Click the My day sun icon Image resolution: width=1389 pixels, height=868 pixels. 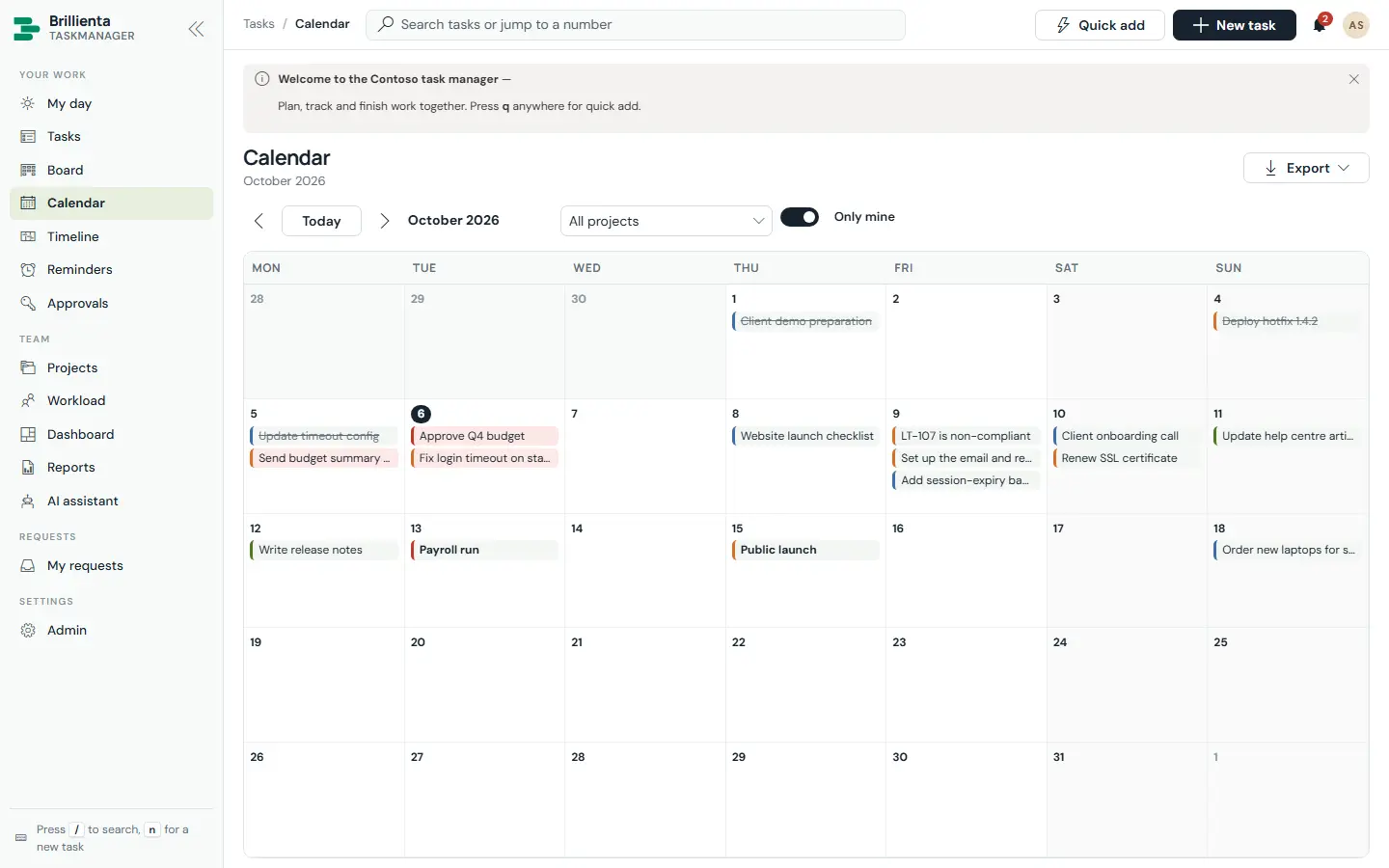[x=28, y=104]
